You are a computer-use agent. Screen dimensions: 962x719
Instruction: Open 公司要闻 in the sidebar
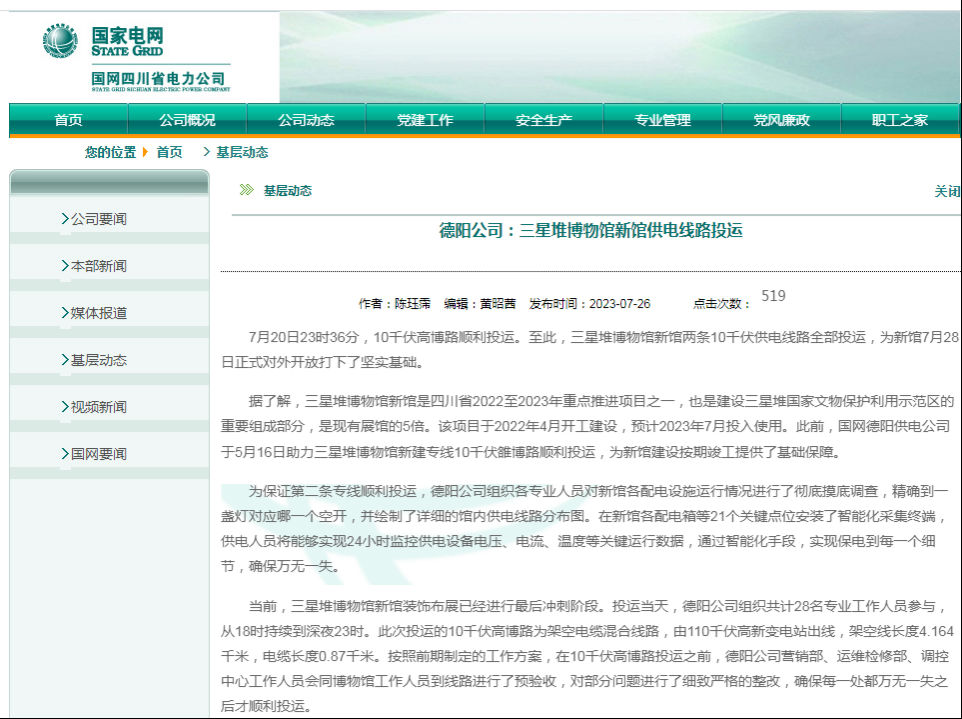click(98, 219)
